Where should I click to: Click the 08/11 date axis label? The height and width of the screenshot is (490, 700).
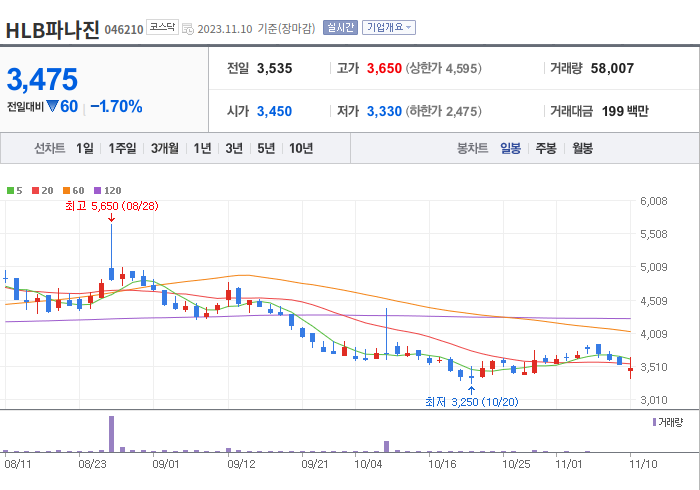pos(18,464)
